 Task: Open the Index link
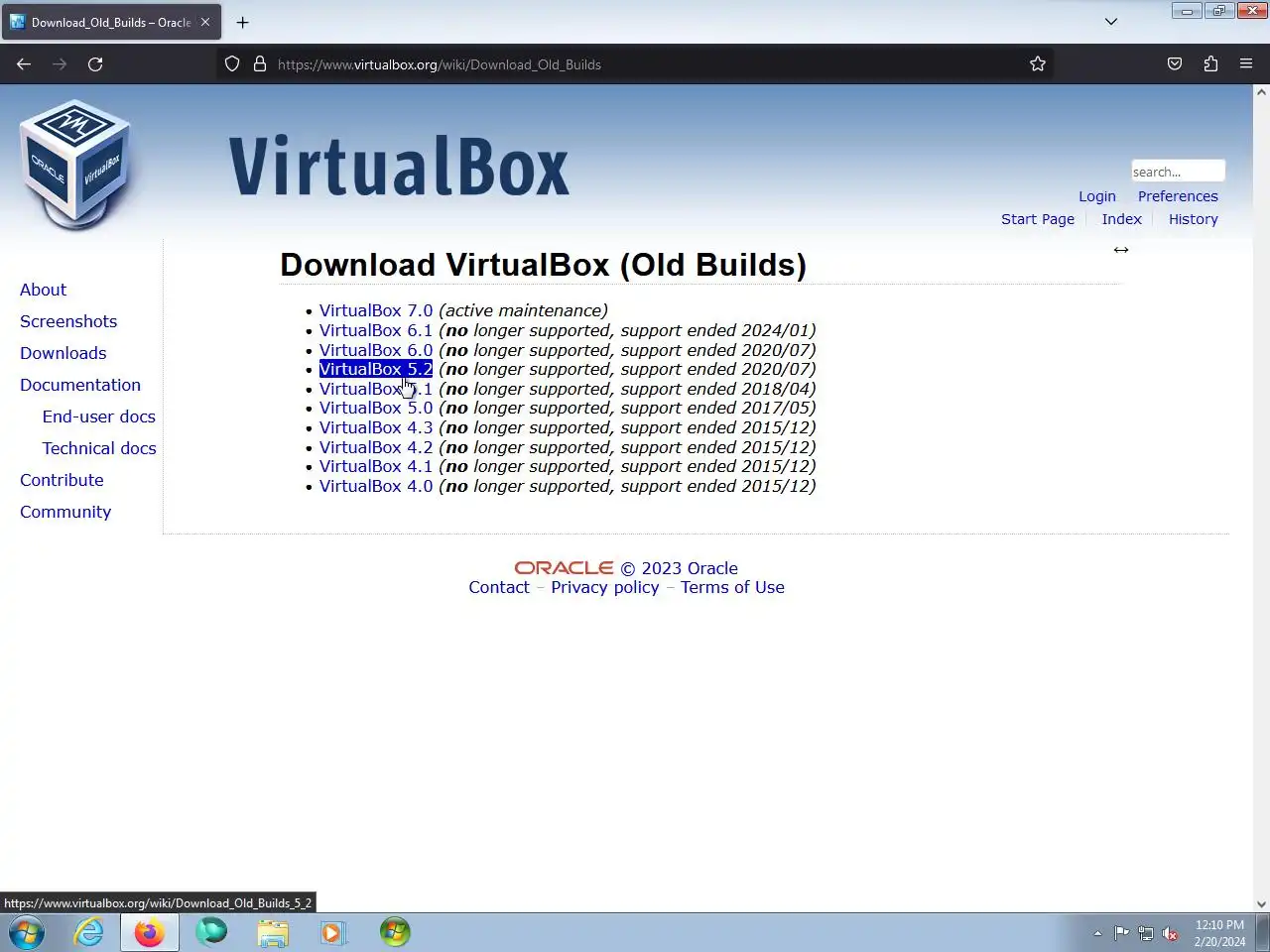[1121, 219]
